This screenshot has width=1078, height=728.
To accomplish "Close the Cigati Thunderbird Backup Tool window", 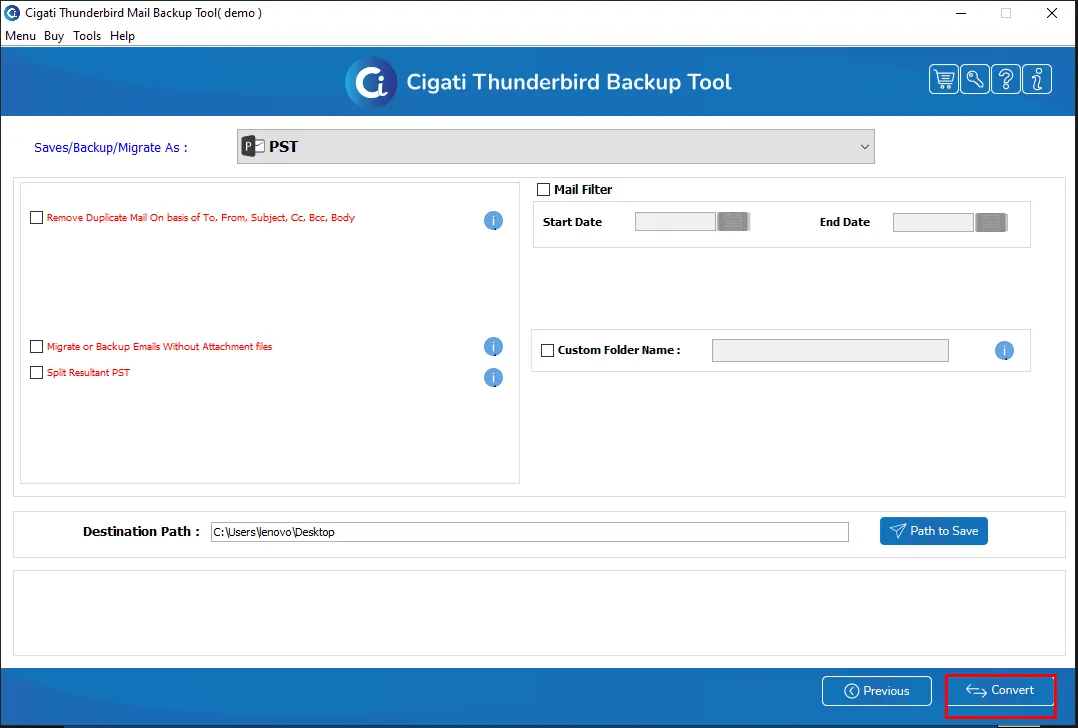I will pos(1052,13).
